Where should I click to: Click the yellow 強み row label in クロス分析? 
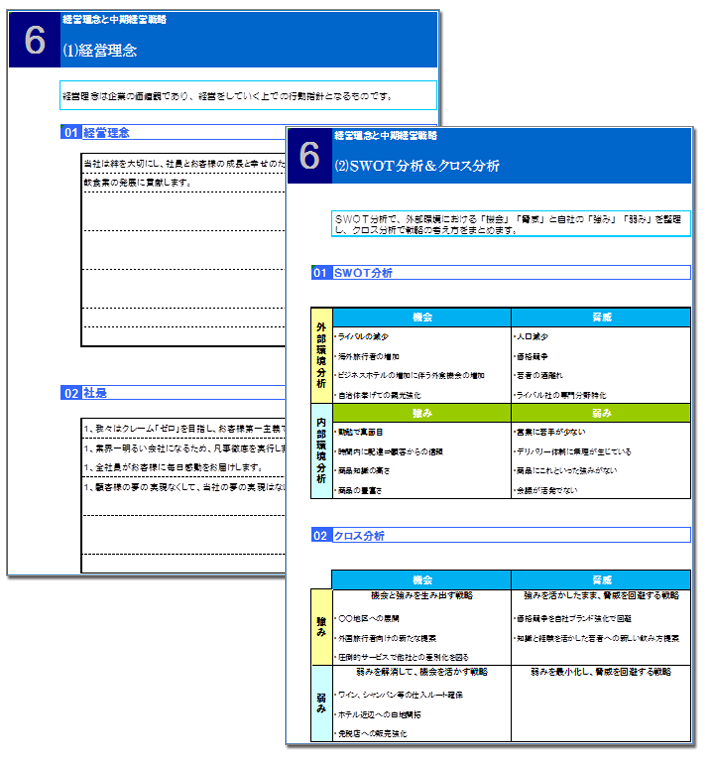coord(321,627)
